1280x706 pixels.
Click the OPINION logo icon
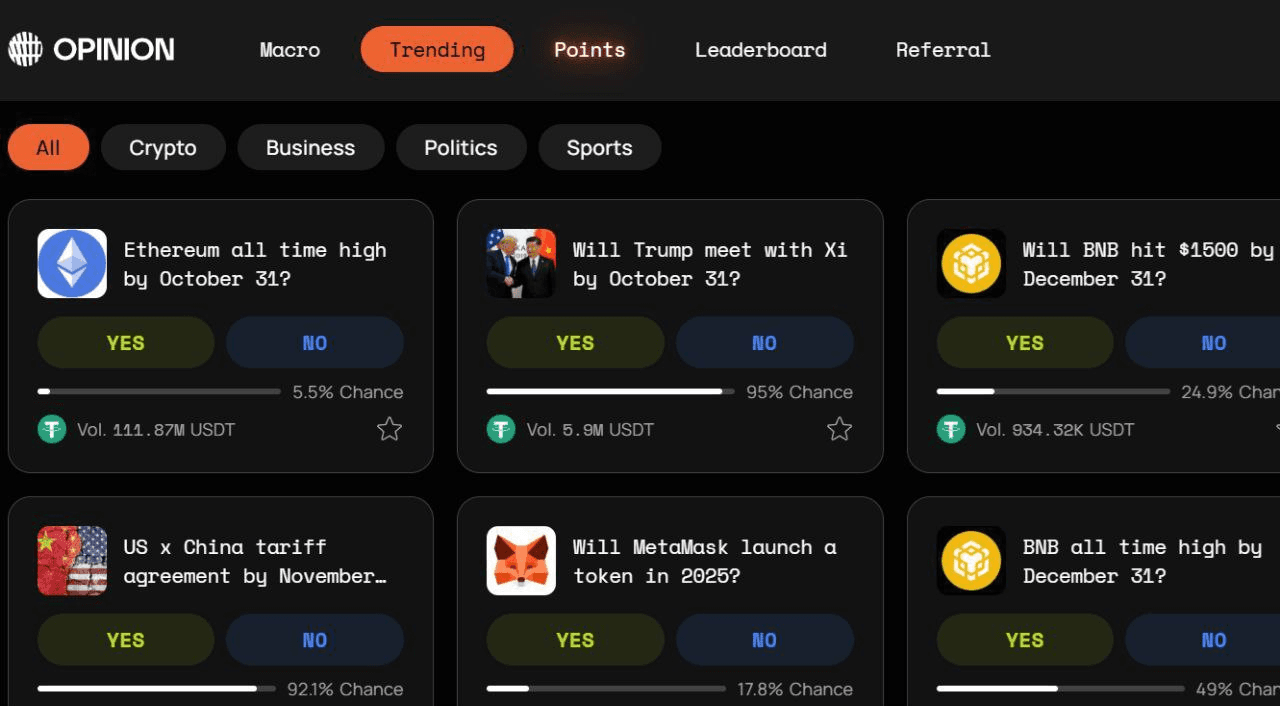[25, 49]
